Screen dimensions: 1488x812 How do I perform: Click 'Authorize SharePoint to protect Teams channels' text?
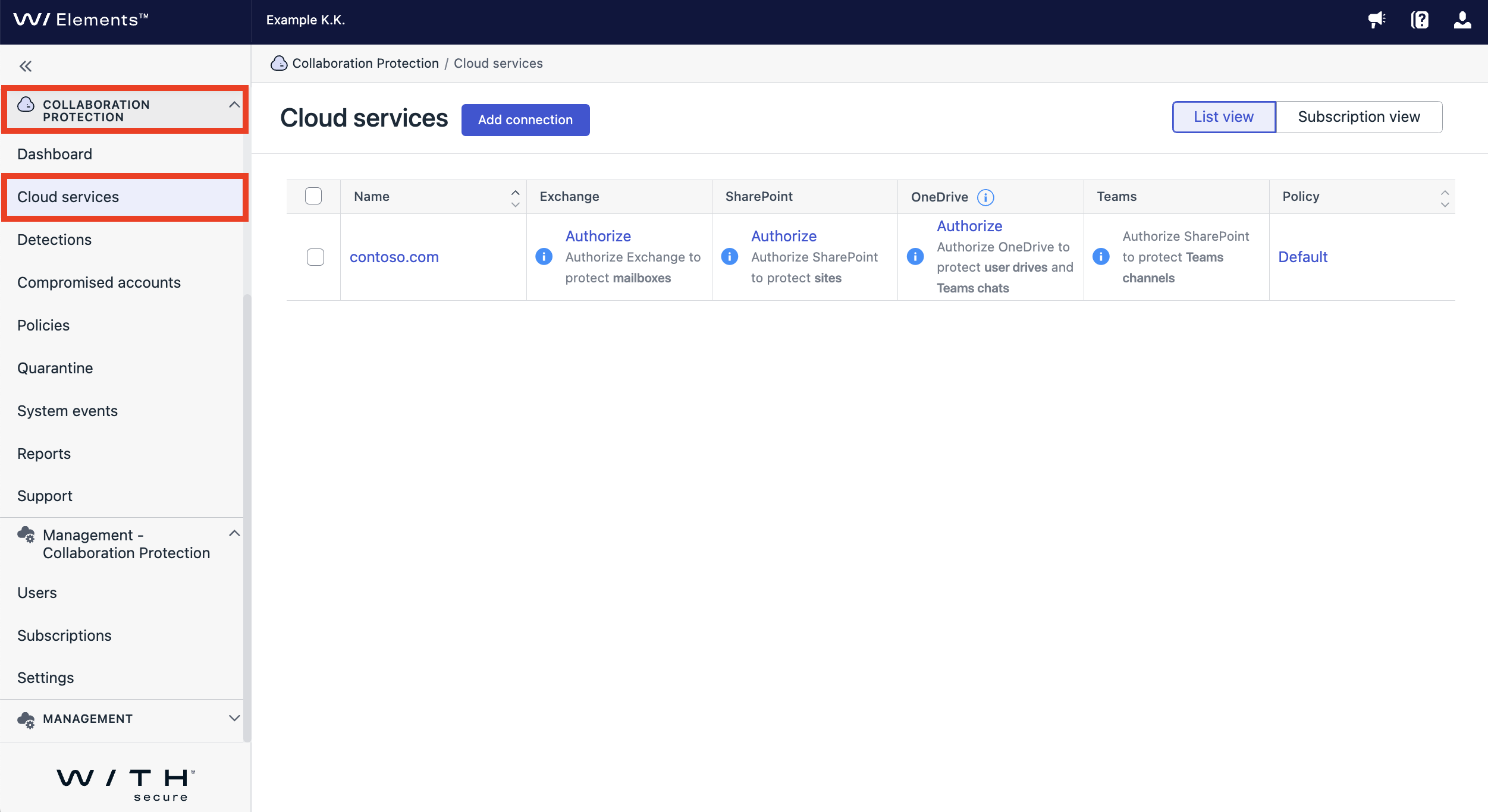pos(1186,257)
